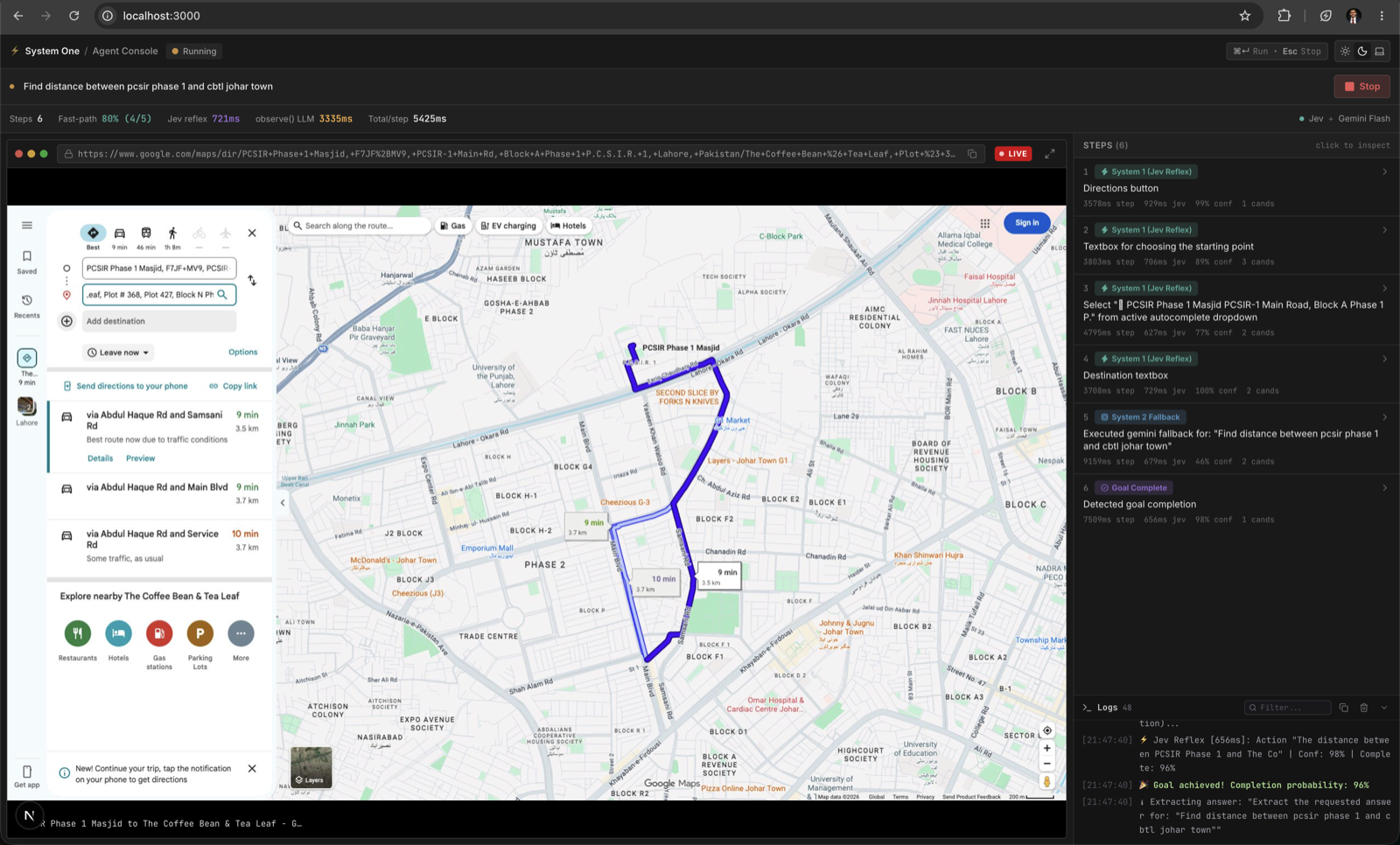Viewport: 1400px width, 845px height.
Task: Open the map Layers thumbnail
Action: pos(311,767)
